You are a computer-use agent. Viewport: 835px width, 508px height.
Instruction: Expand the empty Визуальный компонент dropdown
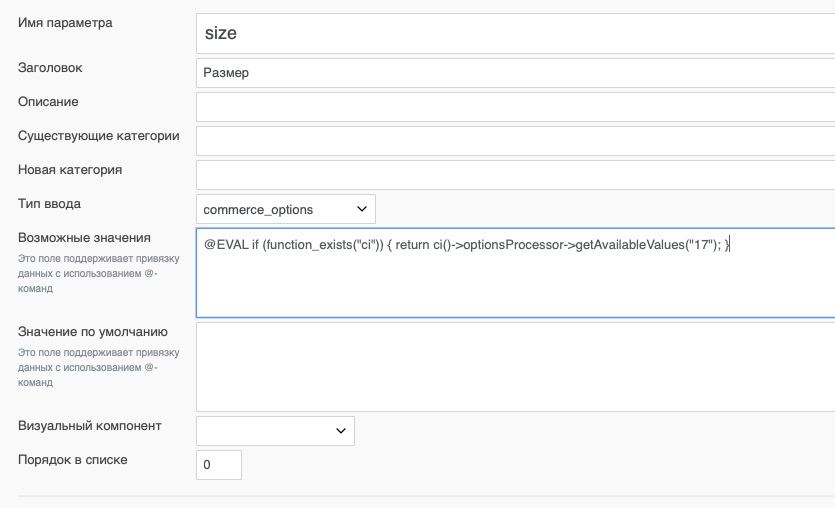pyautogui.click(x=275, y=431)
